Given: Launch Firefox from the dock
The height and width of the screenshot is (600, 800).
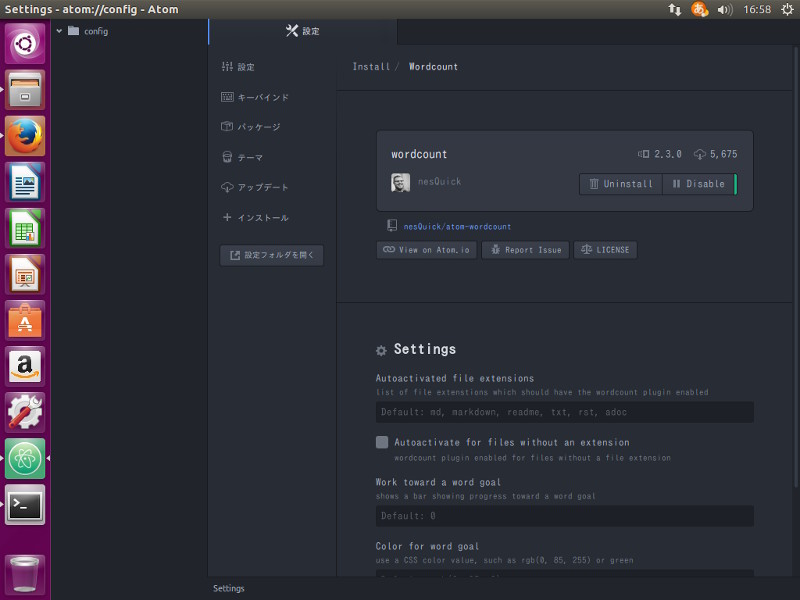Looking at the screenshot, I should tap(25, 136).
